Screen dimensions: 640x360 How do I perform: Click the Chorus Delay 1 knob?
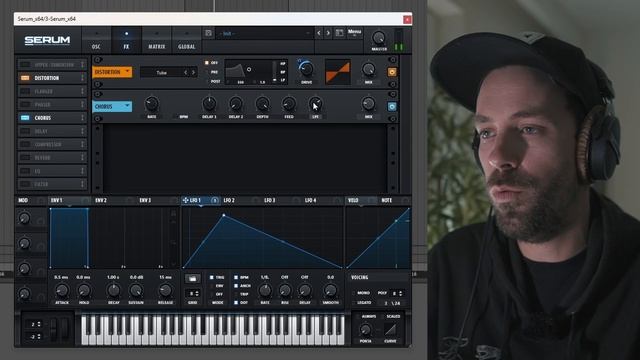(209, 104)
